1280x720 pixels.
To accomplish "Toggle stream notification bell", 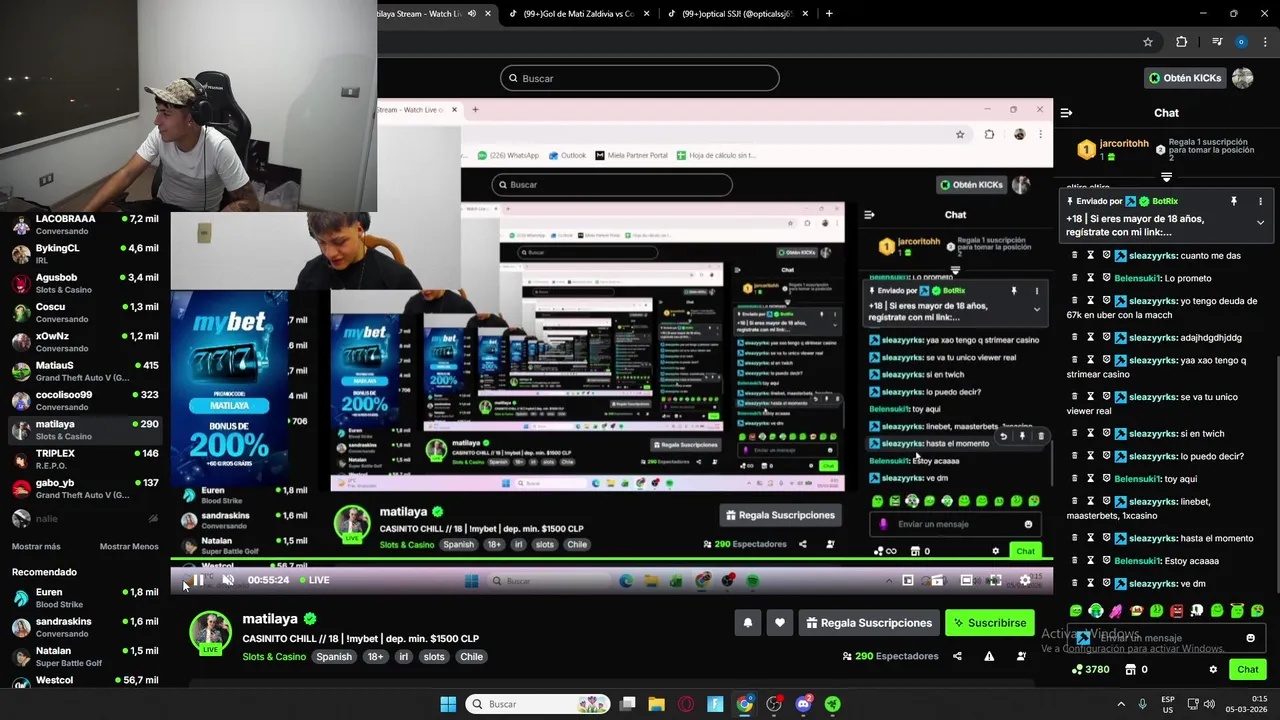I will [x=748, y=623].
